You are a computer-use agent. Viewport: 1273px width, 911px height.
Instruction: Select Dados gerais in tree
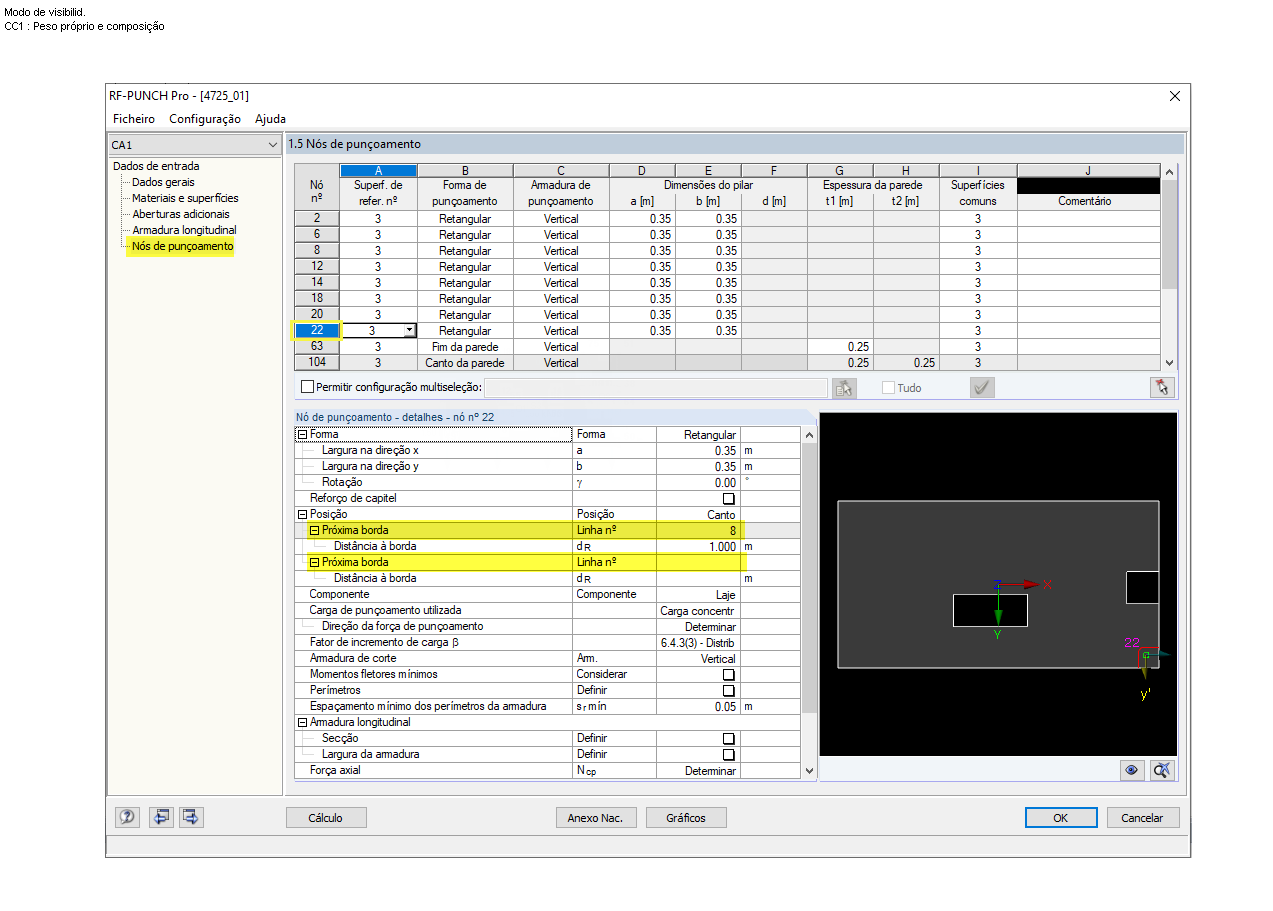163,182
